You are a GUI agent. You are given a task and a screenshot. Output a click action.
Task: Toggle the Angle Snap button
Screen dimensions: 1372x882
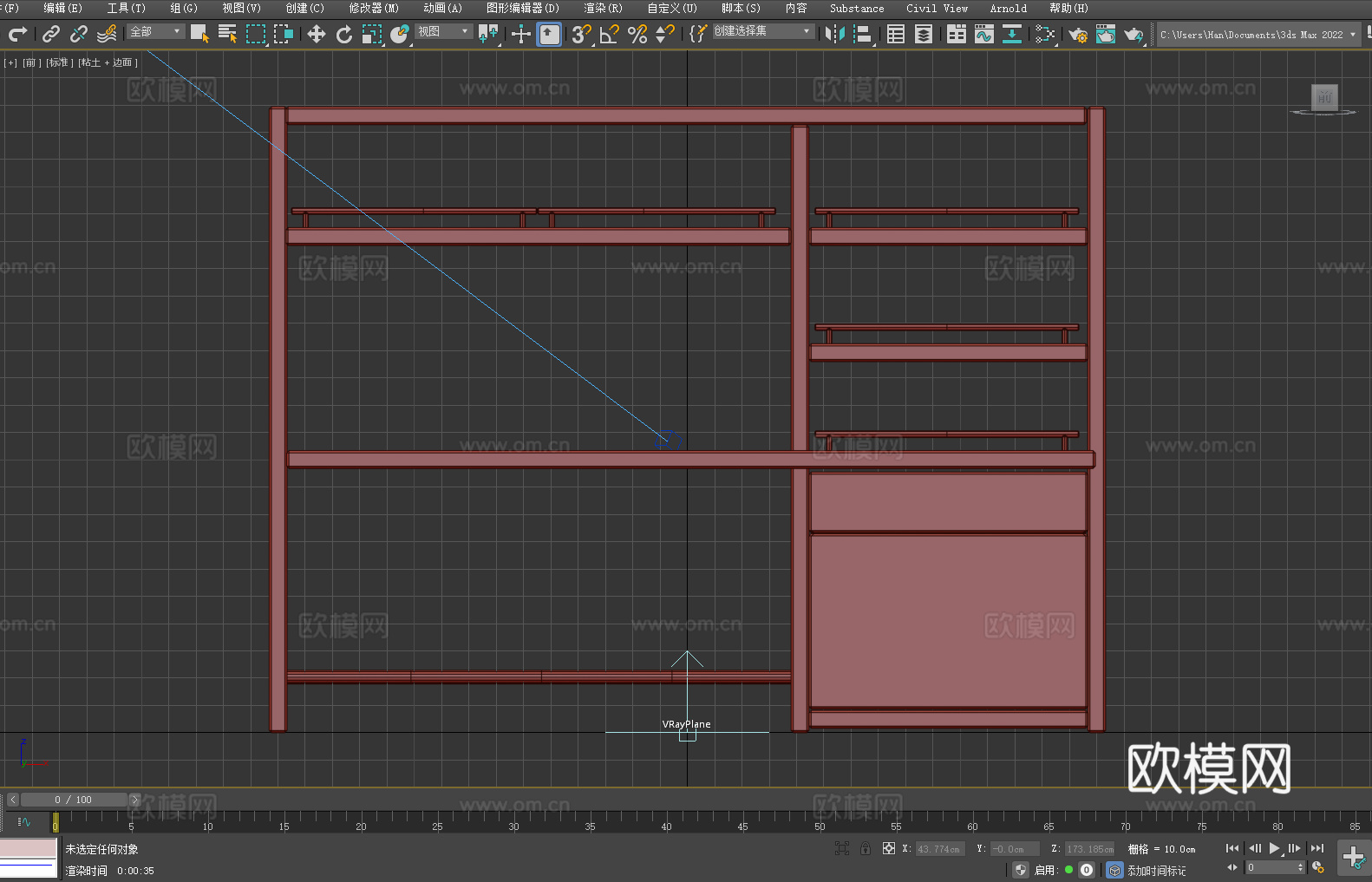click(610, 34)
